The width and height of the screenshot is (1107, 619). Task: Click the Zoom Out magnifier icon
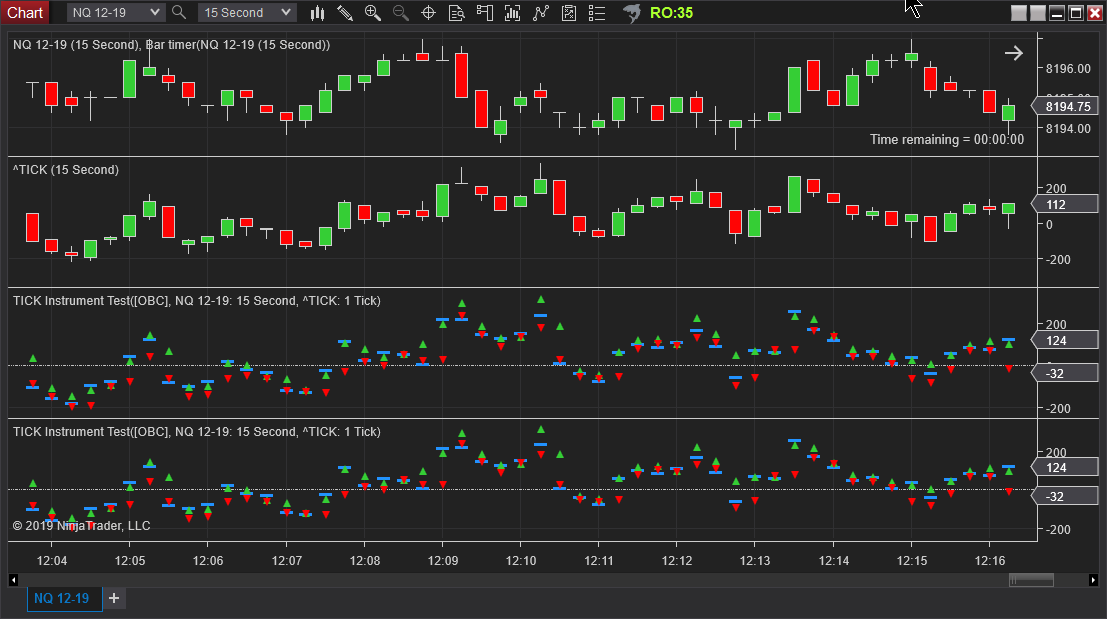[400, 13]
